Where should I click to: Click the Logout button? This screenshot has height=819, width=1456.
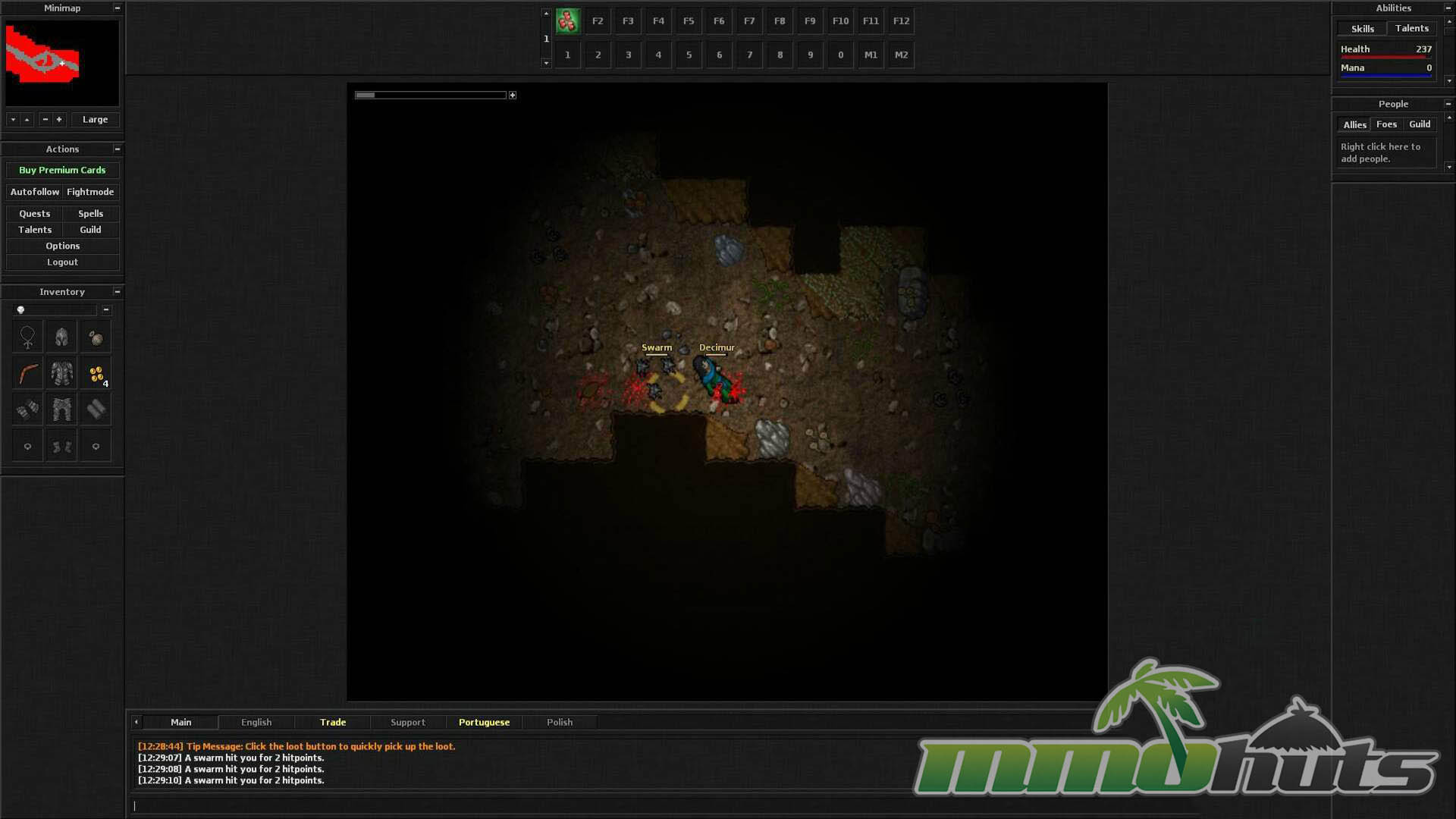coord(62,262)
